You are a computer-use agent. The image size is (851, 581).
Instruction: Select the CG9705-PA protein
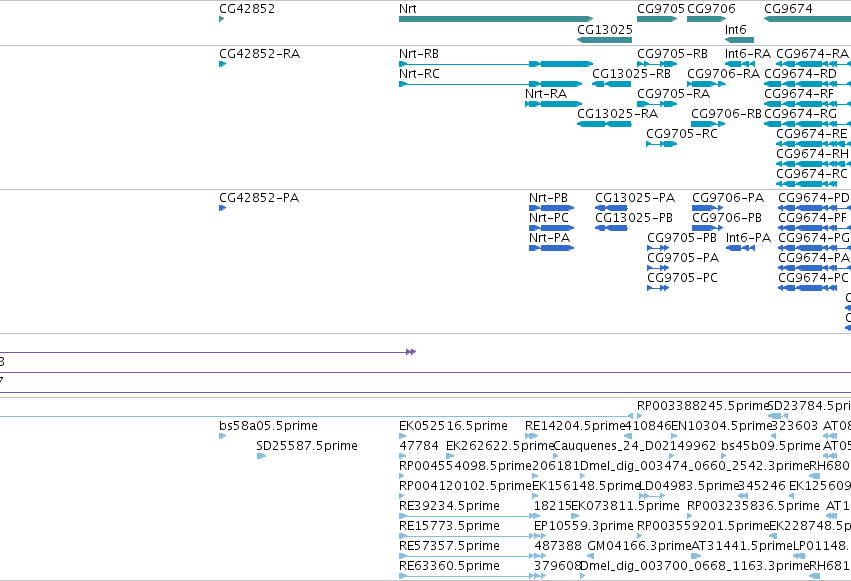pyautogui.click(x=658, y=269)
